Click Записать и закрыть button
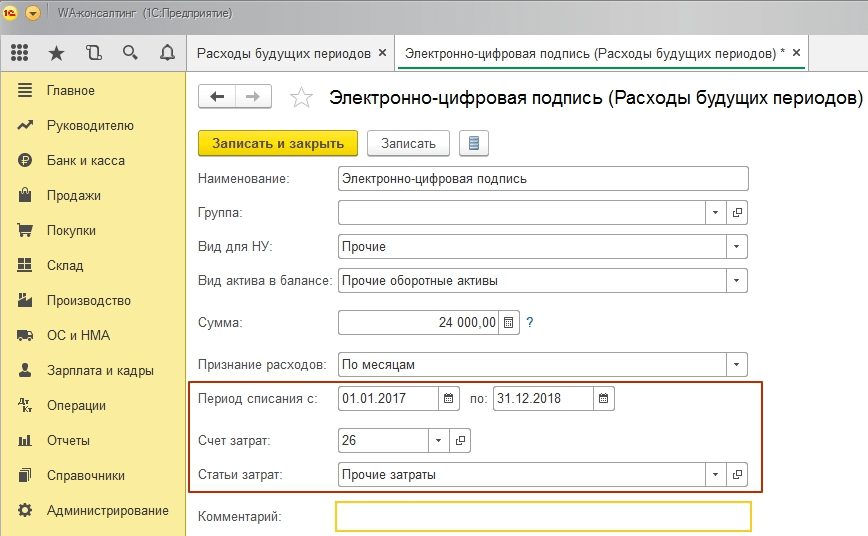 [x=278, y=143]
